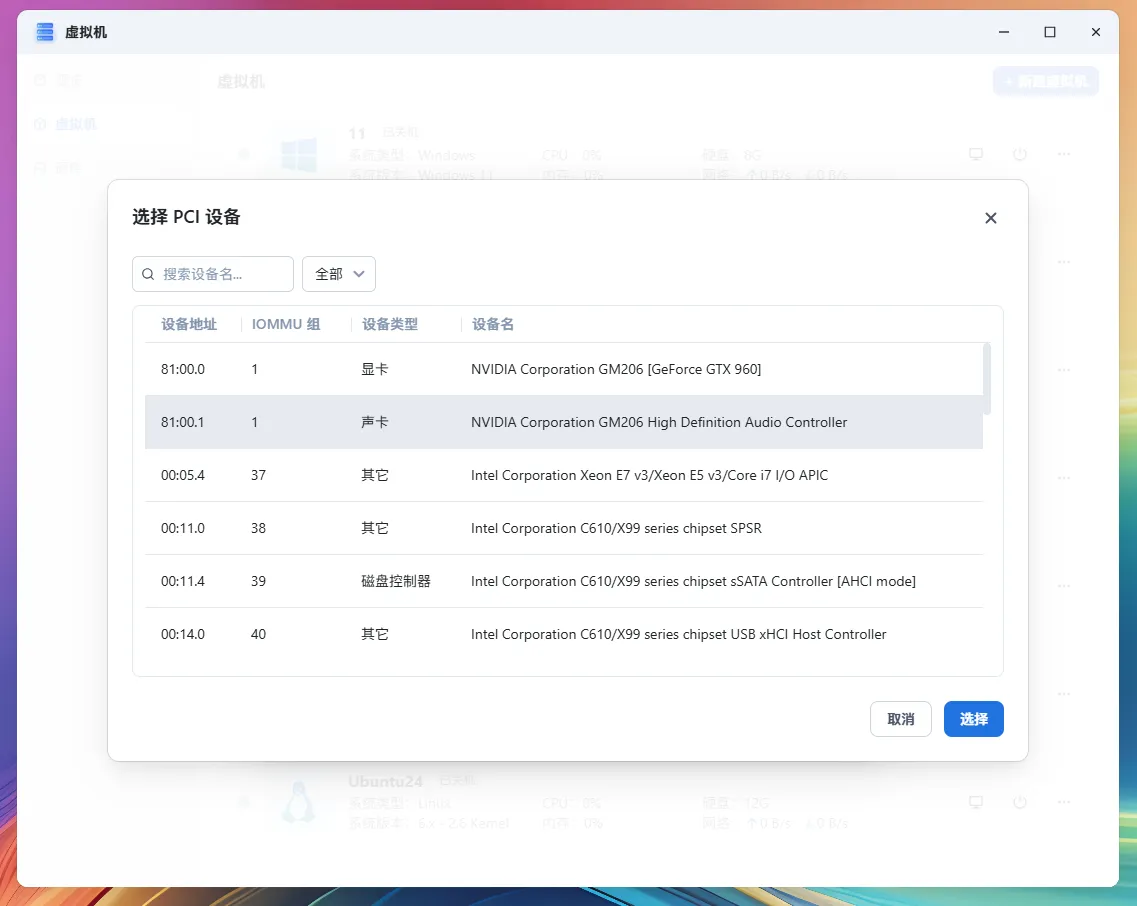Click the 取消 button
Viewport: 1137px width, 906px height.
point(900,719)
